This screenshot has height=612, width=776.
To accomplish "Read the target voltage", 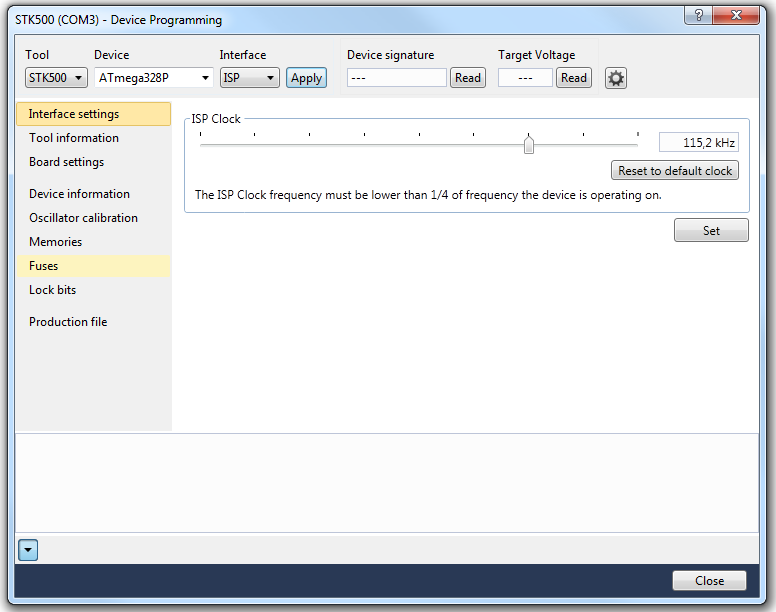I will click(x=573, y=78).
